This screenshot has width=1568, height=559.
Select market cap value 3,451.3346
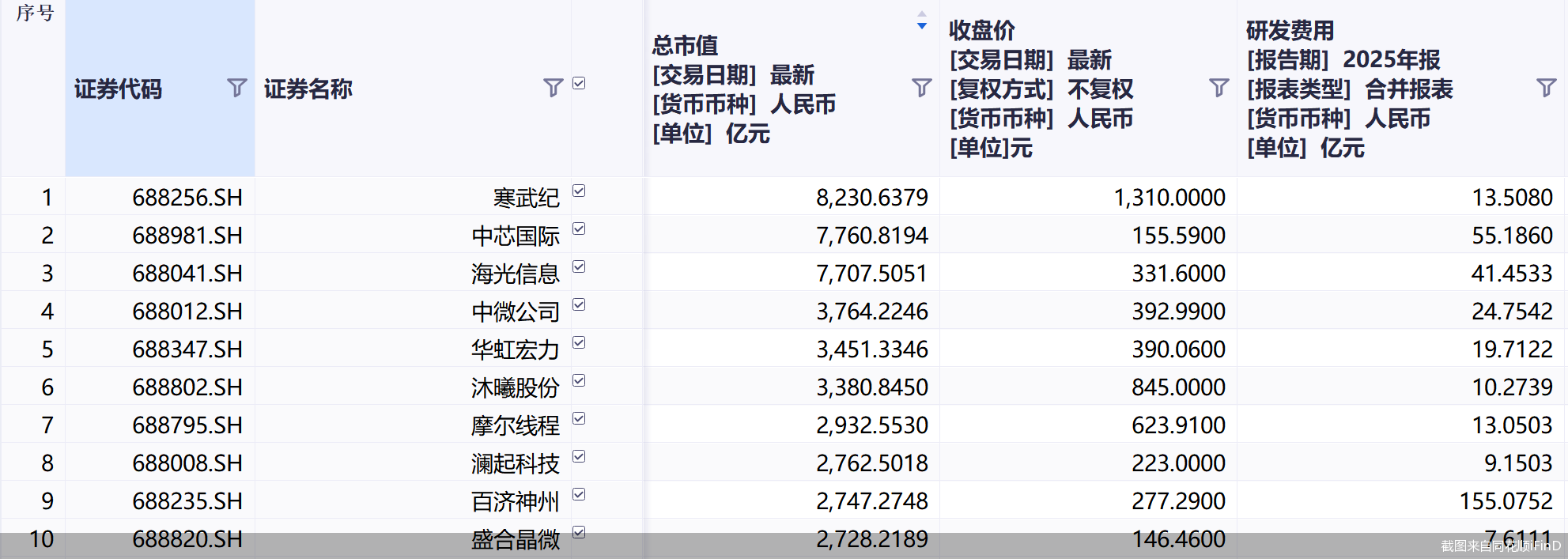[872, 349]
